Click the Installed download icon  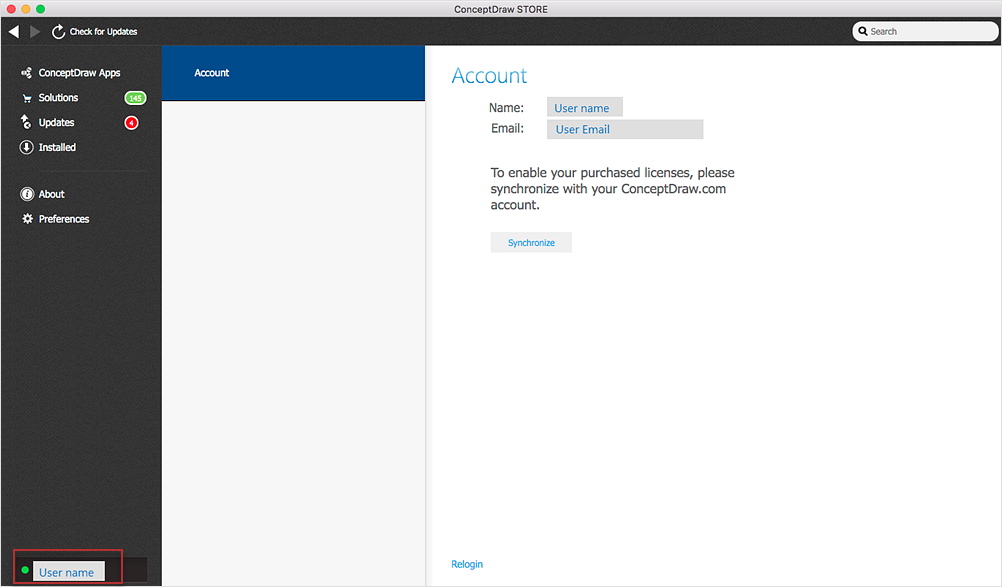tap(26, 148)
